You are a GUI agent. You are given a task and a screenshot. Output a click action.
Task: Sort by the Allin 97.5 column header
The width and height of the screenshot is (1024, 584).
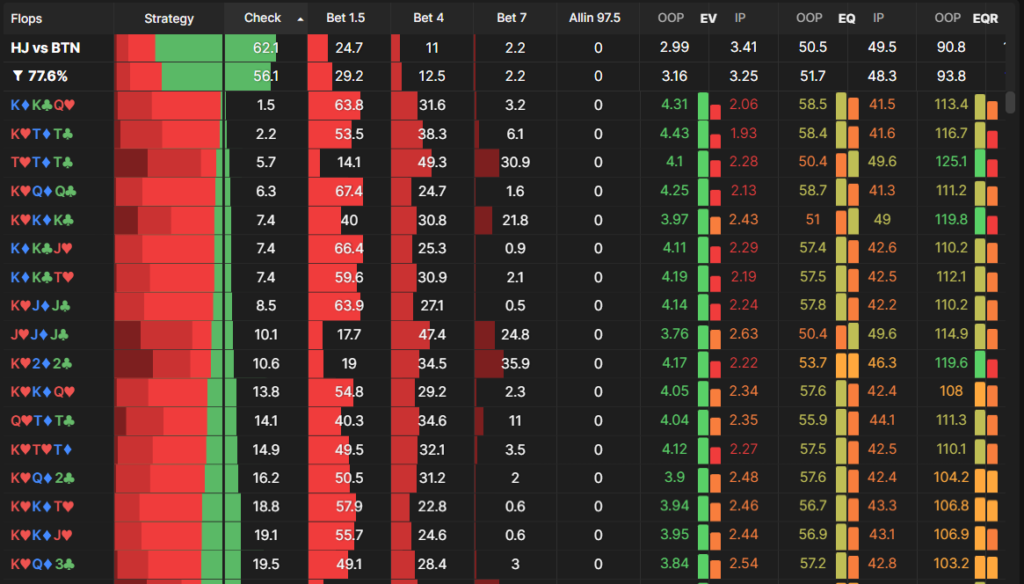coord(594,18)
